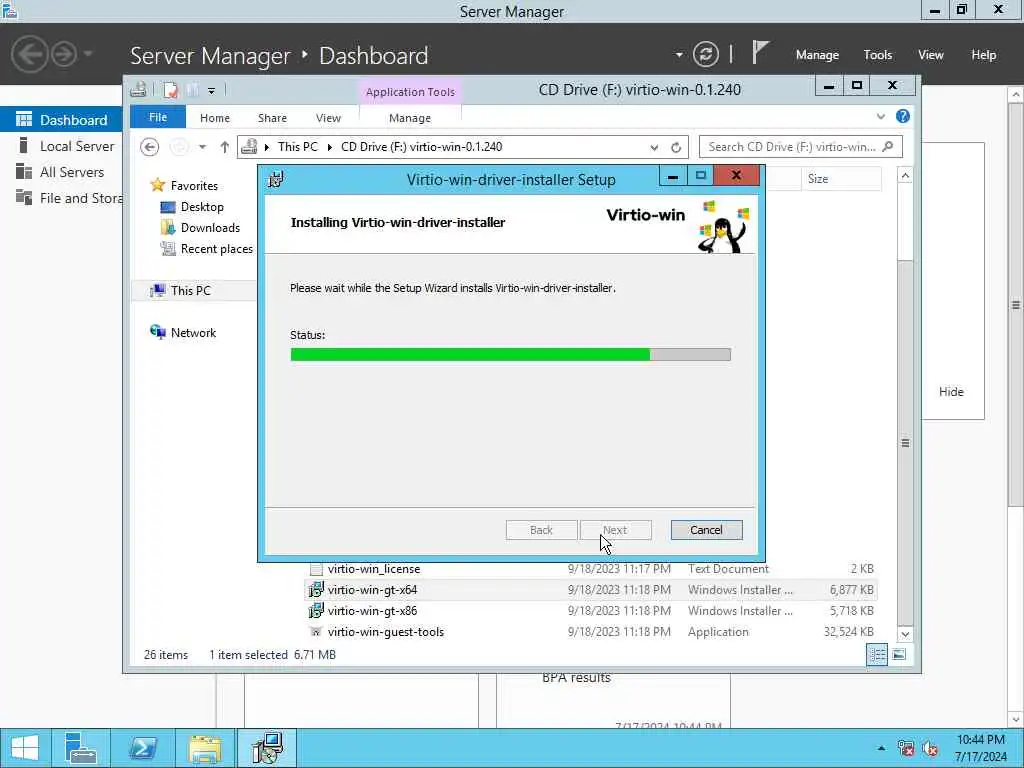Cancel the Virtio-win driver installation
Viewport: 1024px width, 768px height.
tap(706, 530)
